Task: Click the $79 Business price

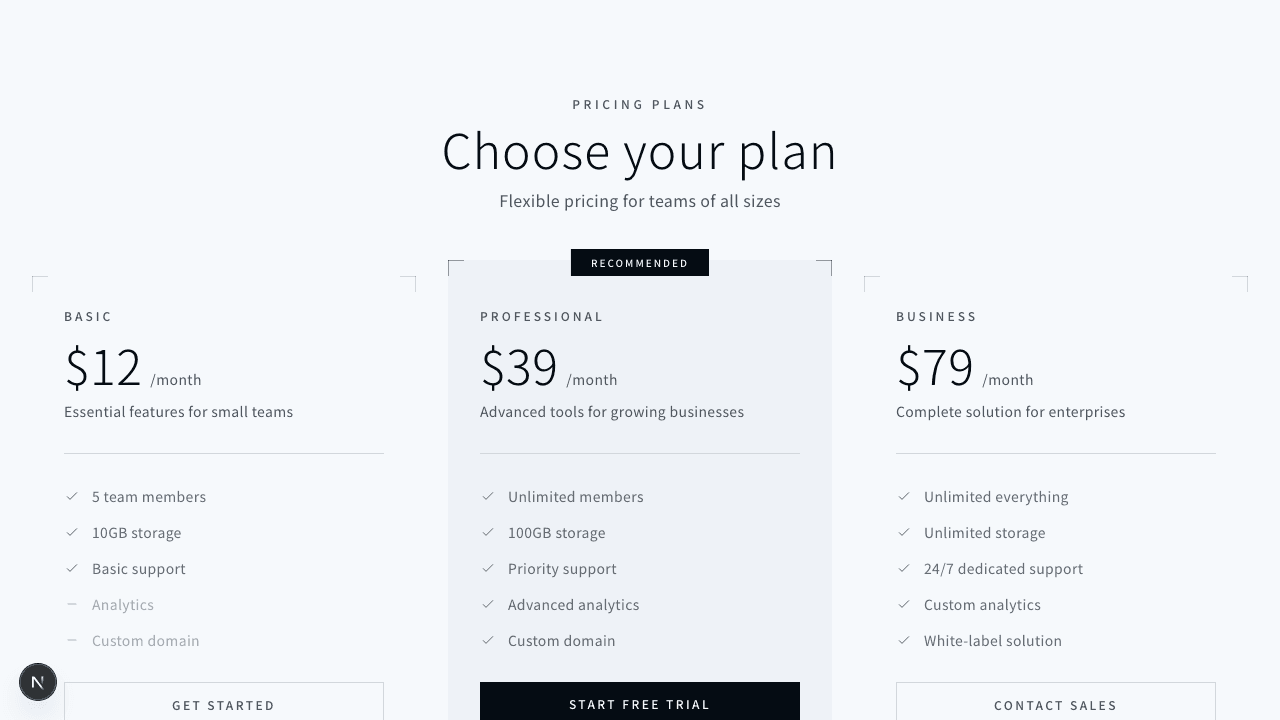Action: [x=935, y=368]
